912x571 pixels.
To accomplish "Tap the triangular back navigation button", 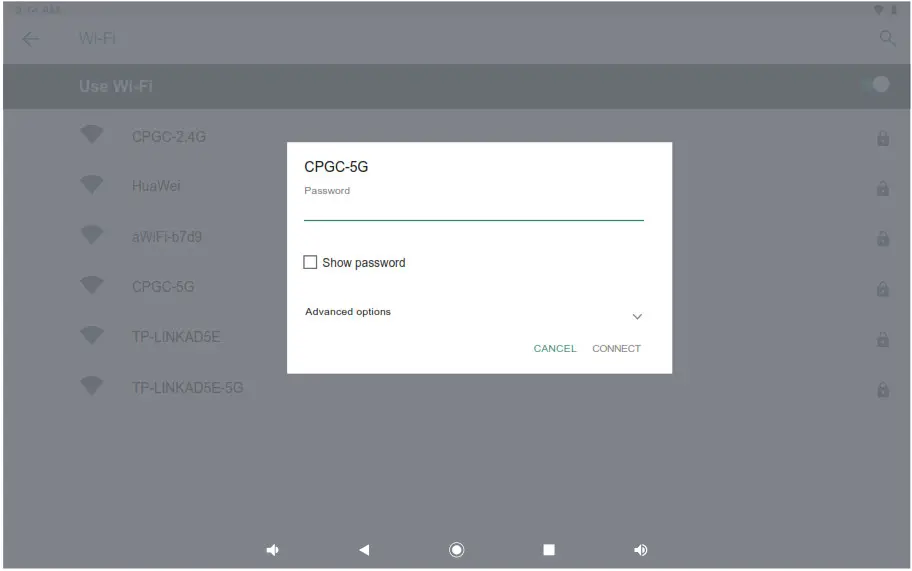I will point(364,549).
